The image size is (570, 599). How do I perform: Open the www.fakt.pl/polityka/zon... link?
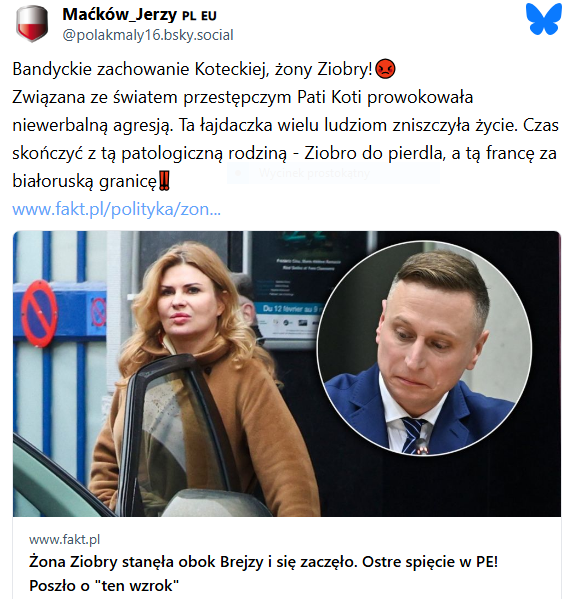click(117, 209)
